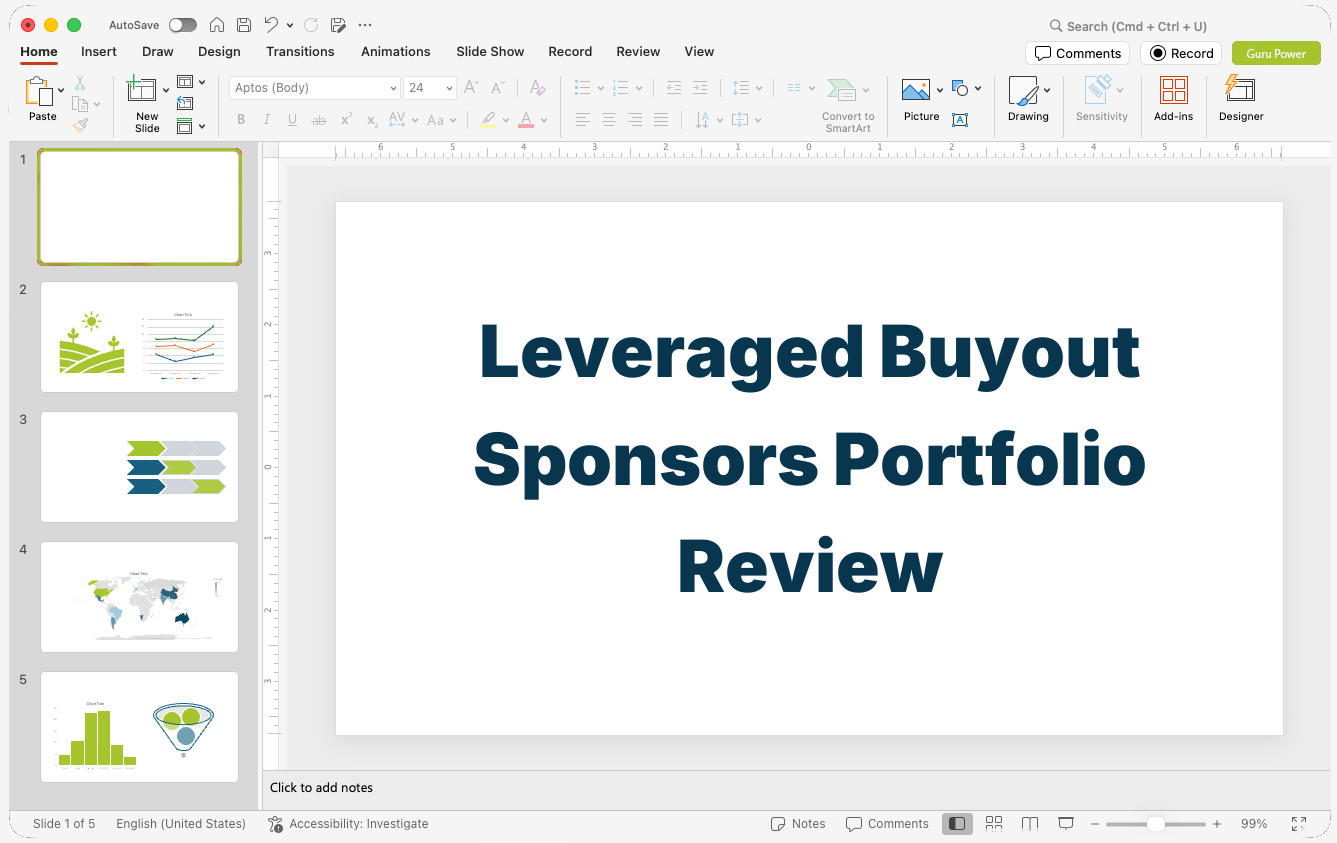This screenshot has width=1337, height=843.
Task: Click the Home icon in the title bar
Action: click(216, 25)
